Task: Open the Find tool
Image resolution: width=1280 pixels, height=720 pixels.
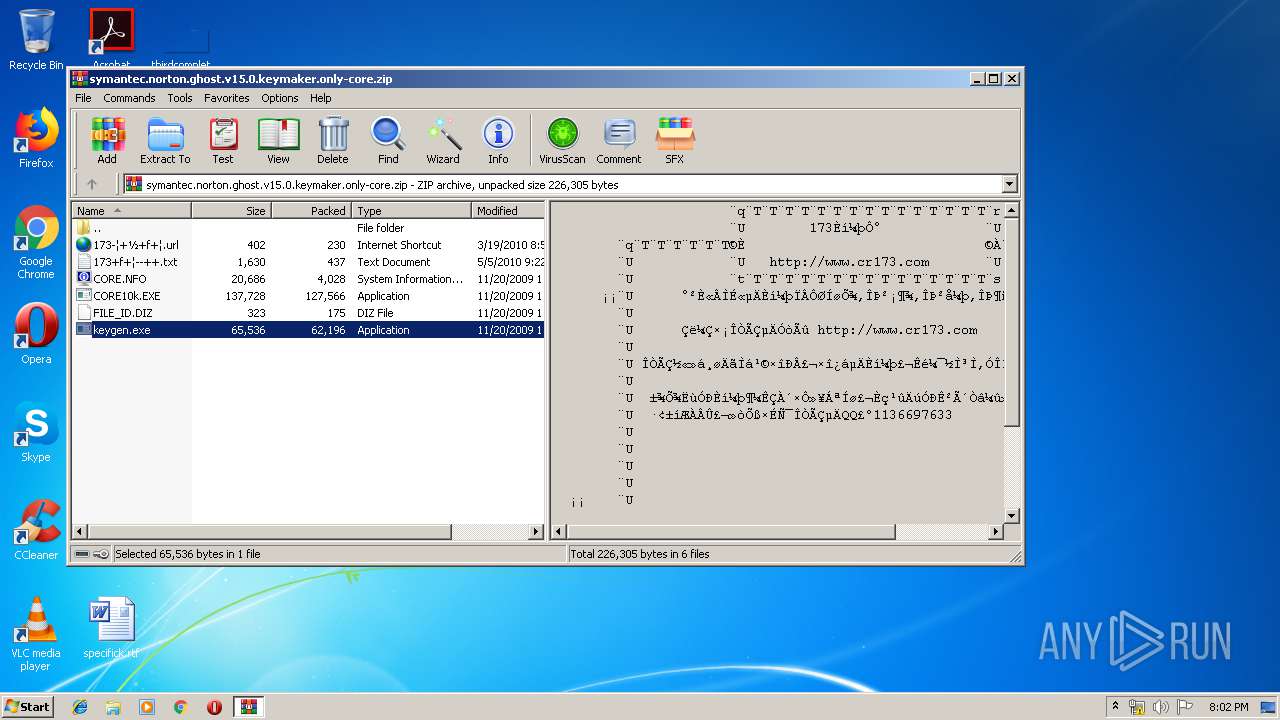Action: click(388, 141)
